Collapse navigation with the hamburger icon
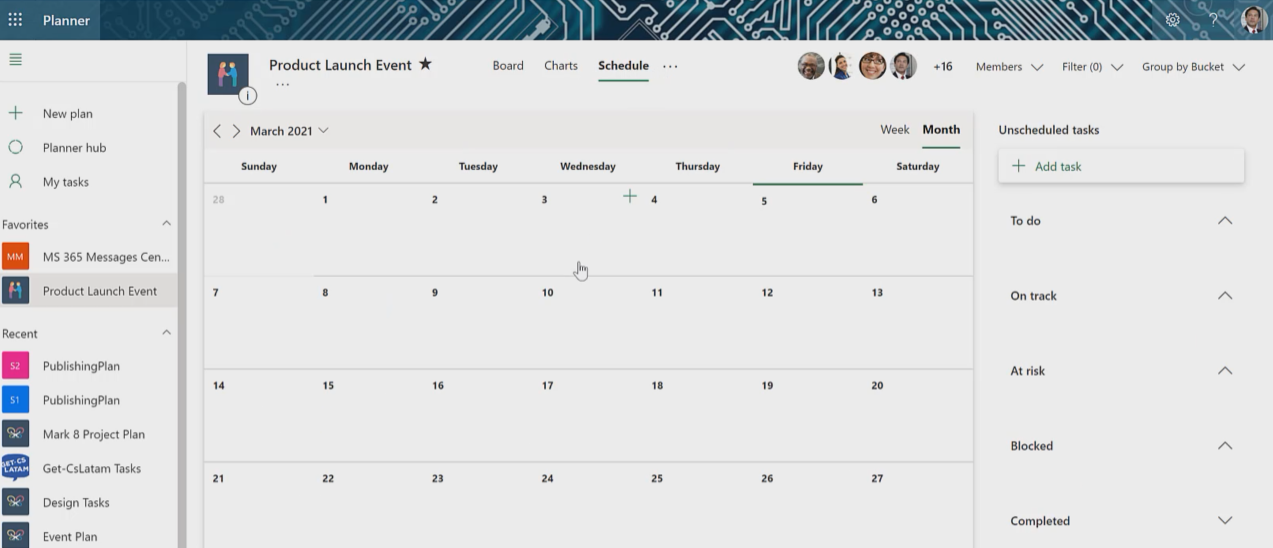This screenshot has width=1273, height=548. 15,59
